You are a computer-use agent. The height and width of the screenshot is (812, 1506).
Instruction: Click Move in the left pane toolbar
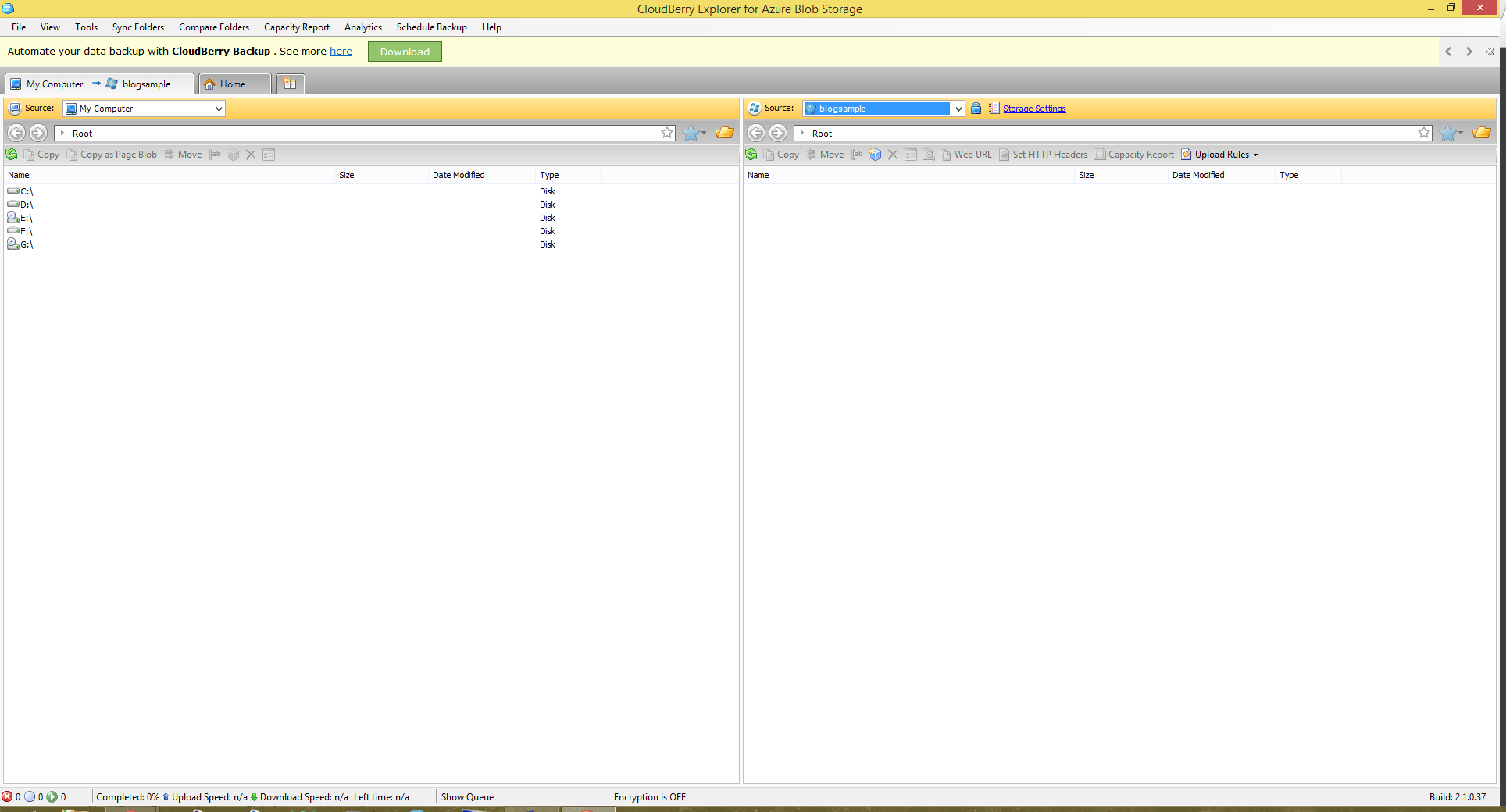tap(183, 155)
